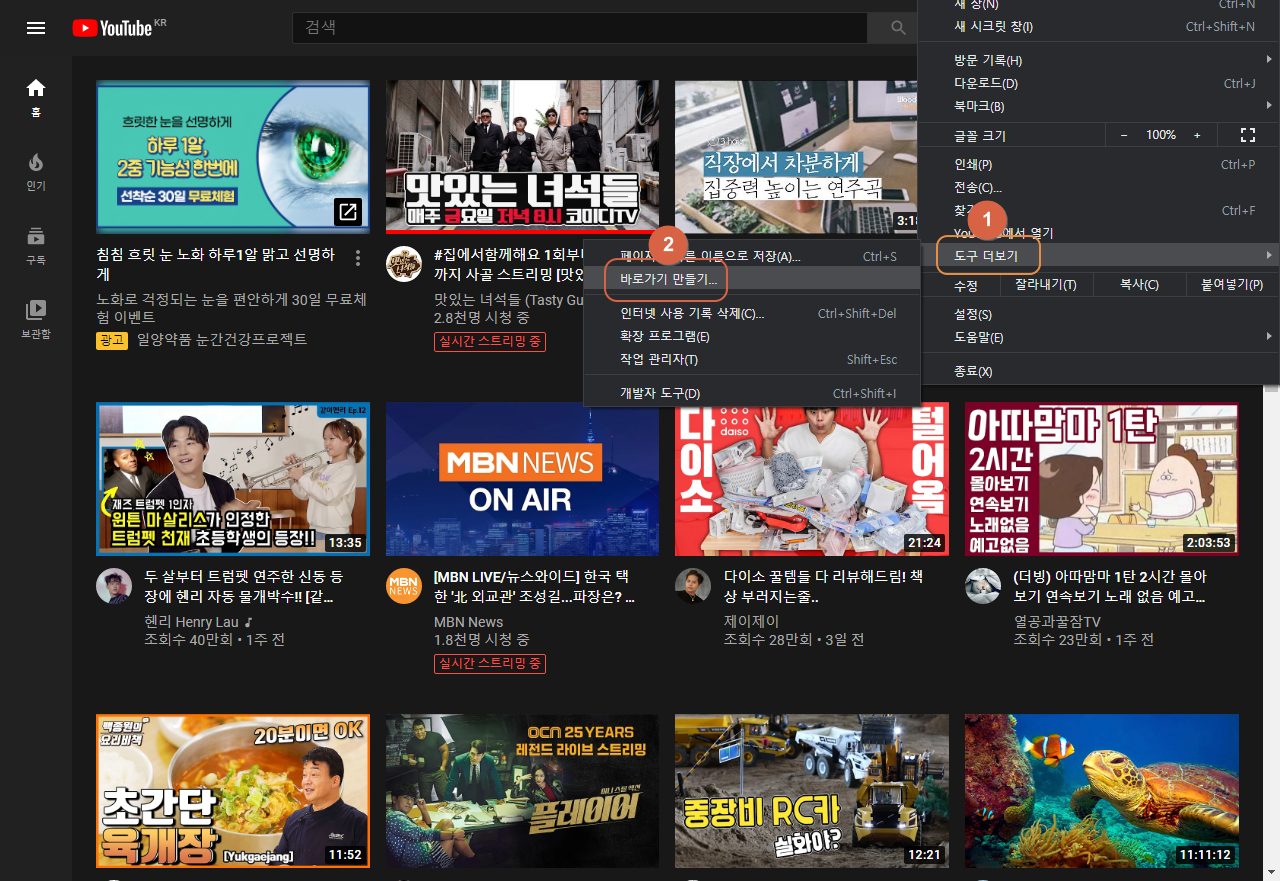
Task: Select 다운로드(D) menu item
Action: coord(1098,84)
